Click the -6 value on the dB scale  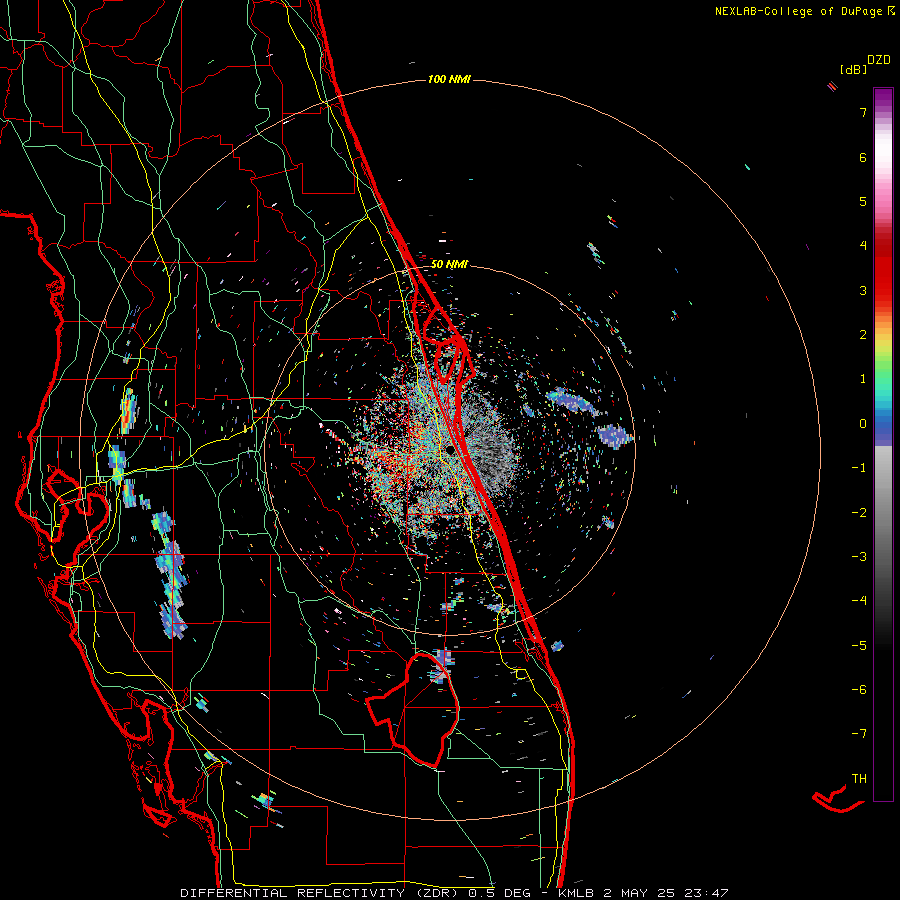click(x=859, y=690)
